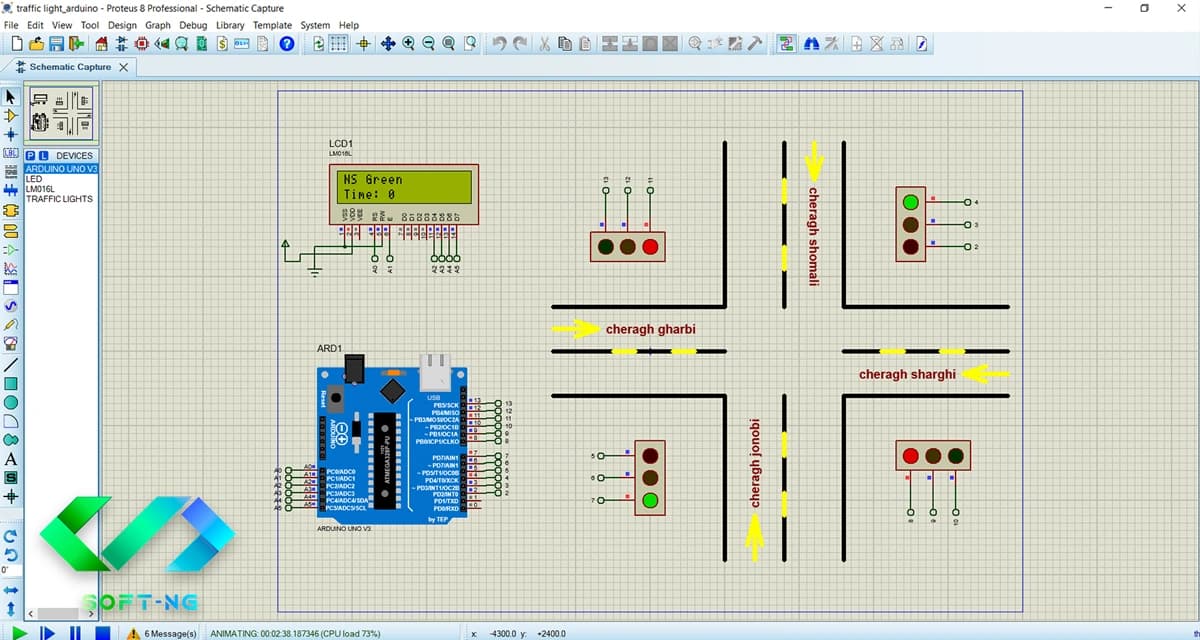
Task: Select TRAFFIC LIGHTS in the device list
Action: point(61,199)
